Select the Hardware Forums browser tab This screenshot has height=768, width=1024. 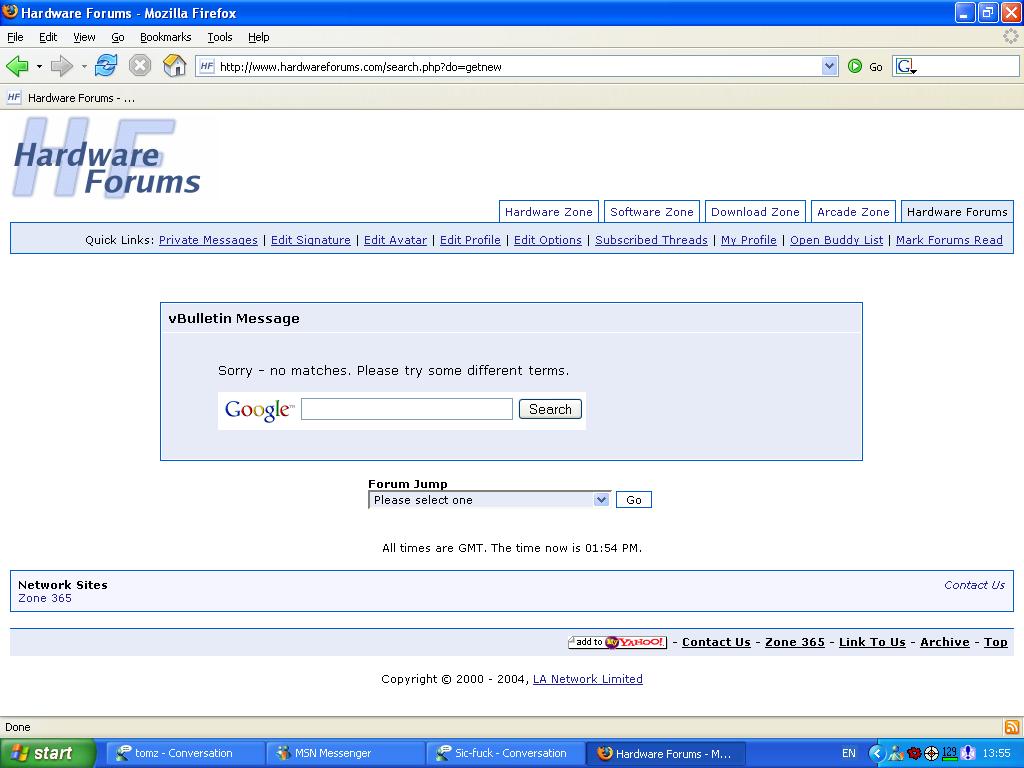[x=72, y=98]
